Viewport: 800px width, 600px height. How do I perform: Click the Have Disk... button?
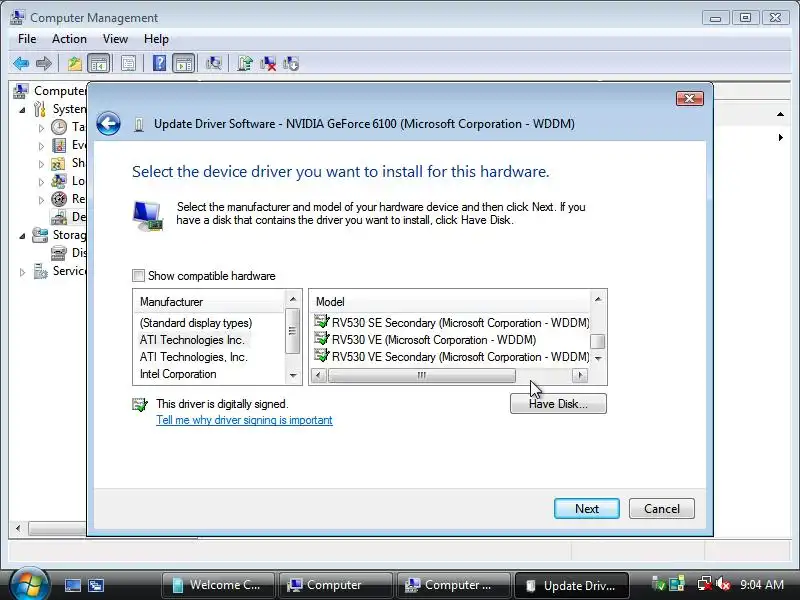pyautogui.click(x=558, y=404)
